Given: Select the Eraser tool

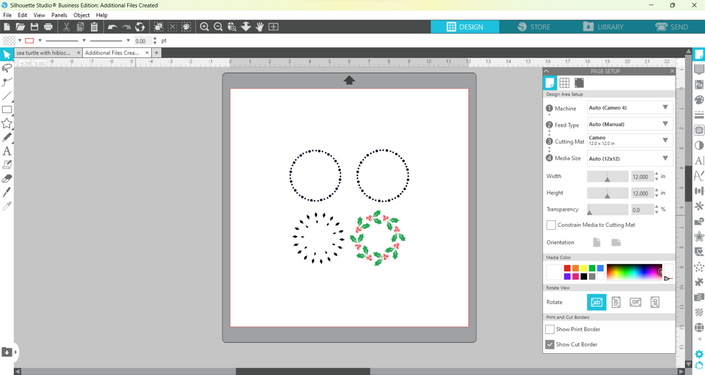Looking at the screenshot, I should click(7, 179).
